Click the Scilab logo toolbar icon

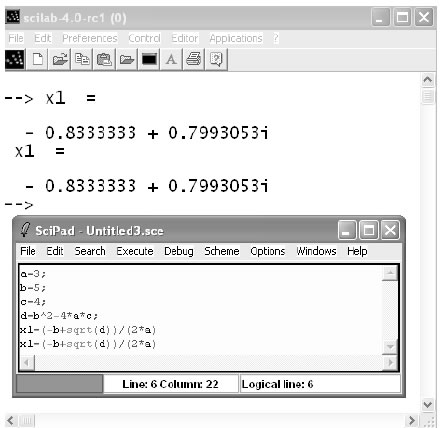[15, 60]
